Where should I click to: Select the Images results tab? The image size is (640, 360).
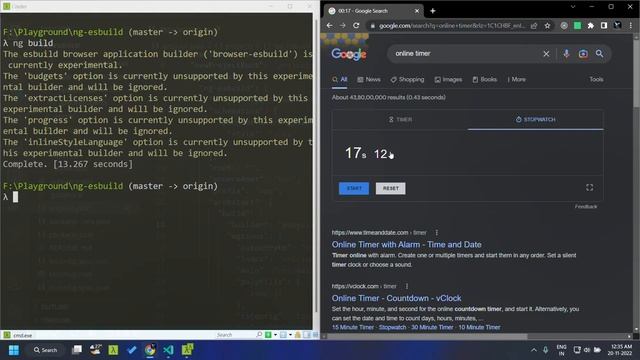pyautogui.click(x=448, y=80)
